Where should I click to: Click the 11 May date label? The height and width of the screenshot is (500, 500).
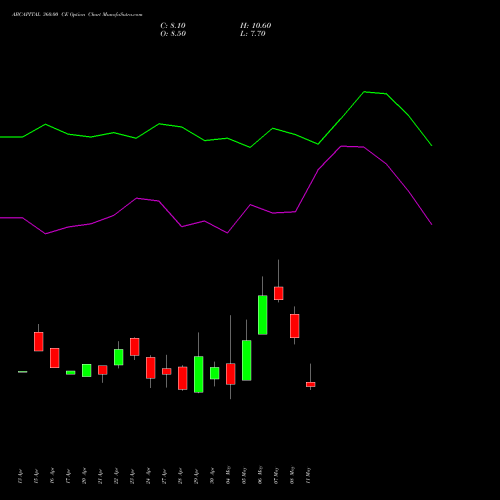coord(308,475)
